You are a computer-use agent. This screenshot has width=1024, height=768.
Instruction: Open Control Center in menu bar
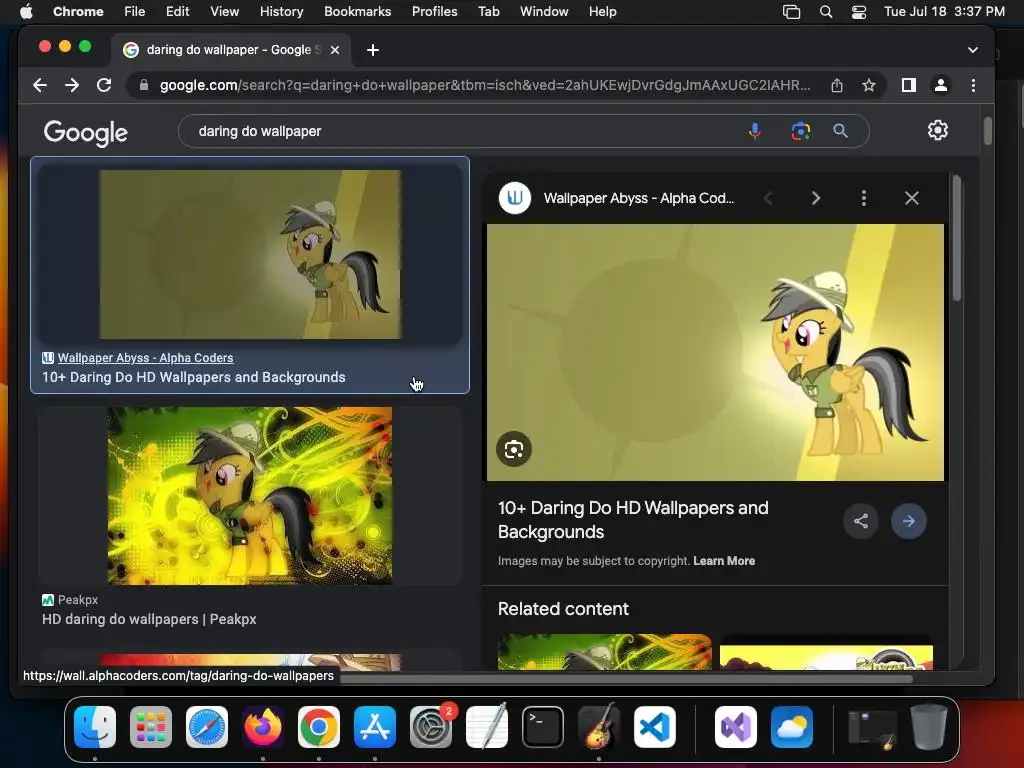coord(858,12)
